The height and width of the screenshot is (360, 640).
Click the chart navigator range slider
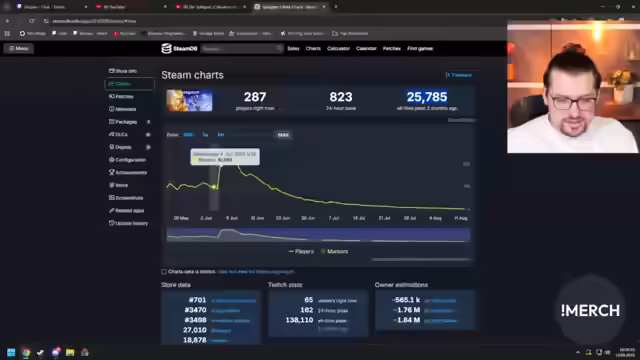(x=318, y=235)
